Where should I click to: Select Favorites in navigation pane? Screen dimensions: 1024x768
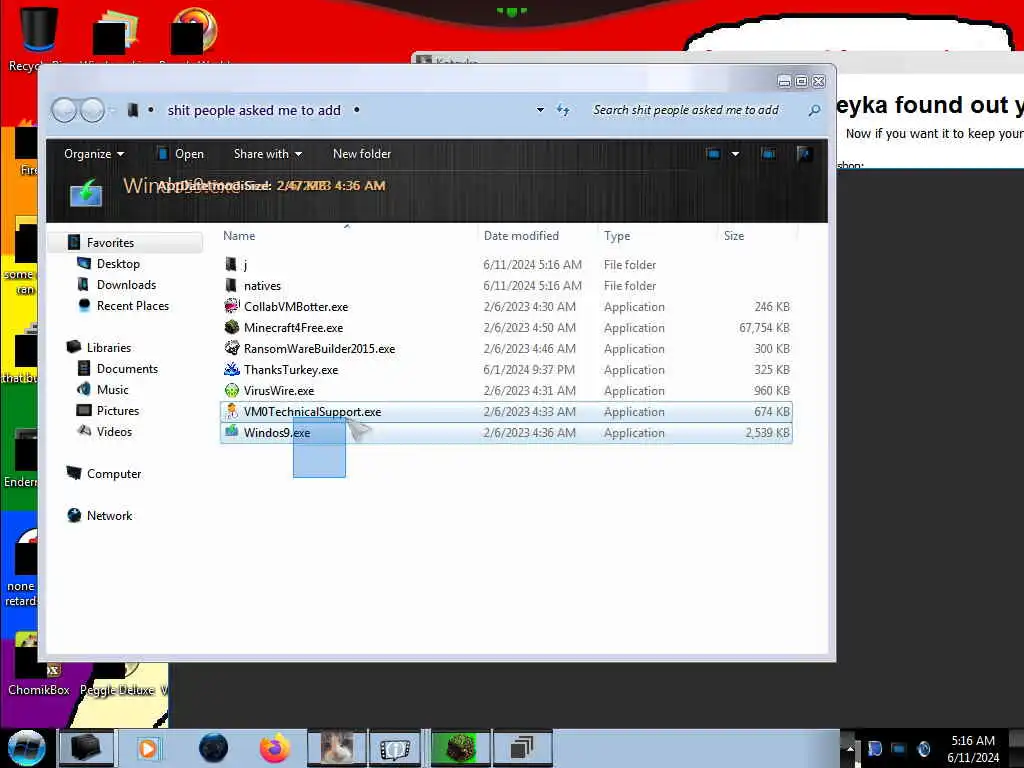click(x=110, y=243)
